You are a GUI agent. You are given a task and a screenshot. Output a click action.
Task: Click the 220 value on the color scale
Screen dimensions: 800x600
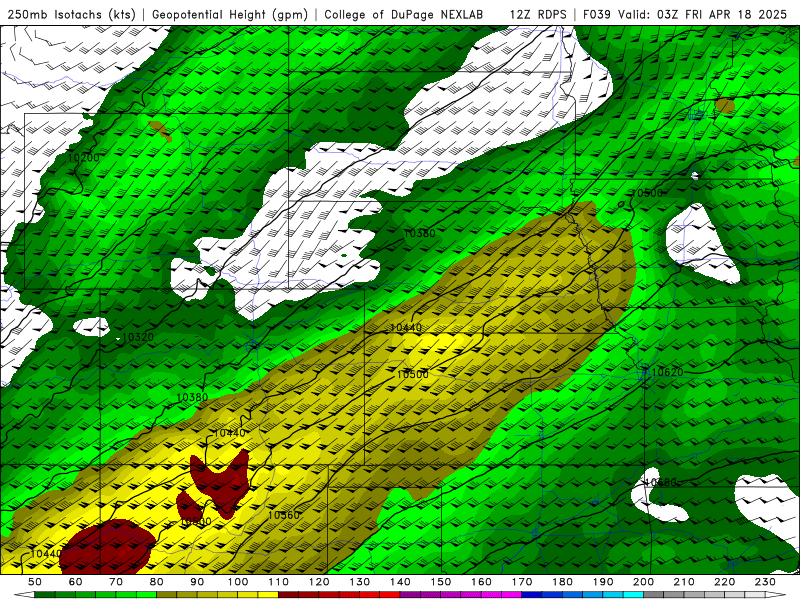pyautogui.click(x=724, y=582)
